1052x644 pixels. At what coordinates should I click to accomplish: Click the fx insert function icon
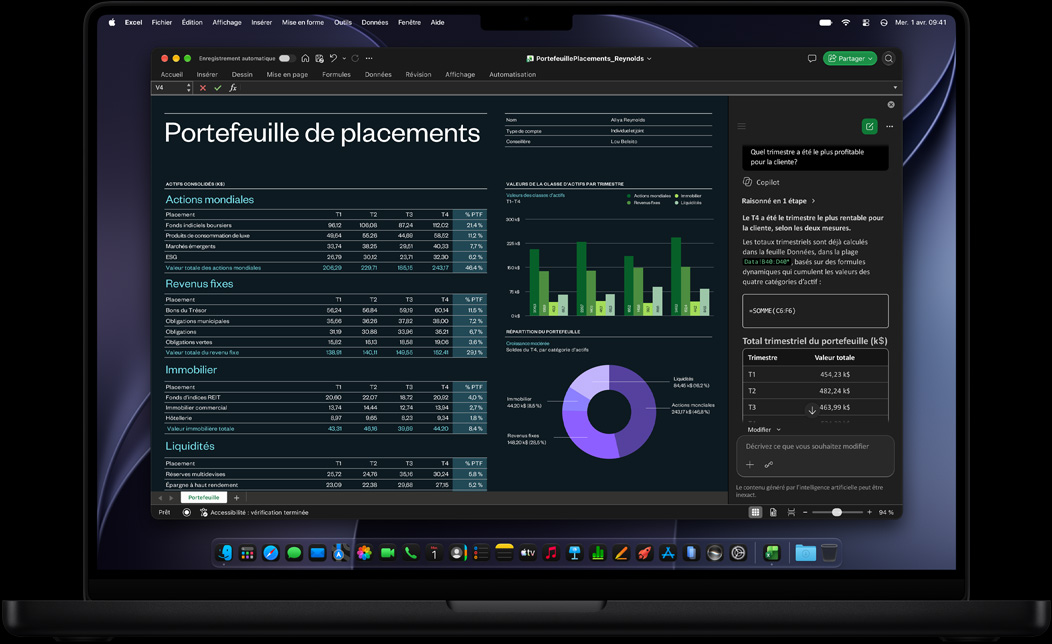(x=233, y=88)
